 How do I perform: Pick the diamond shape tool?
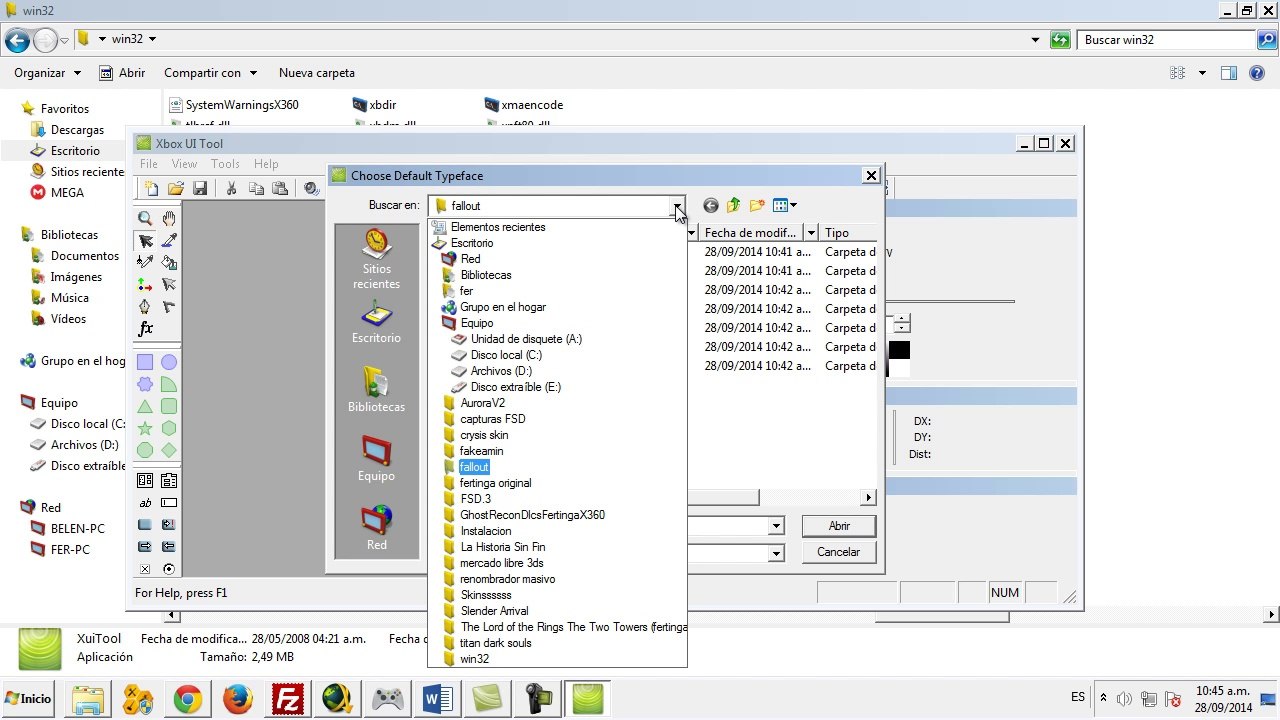(x=169, y=450)
